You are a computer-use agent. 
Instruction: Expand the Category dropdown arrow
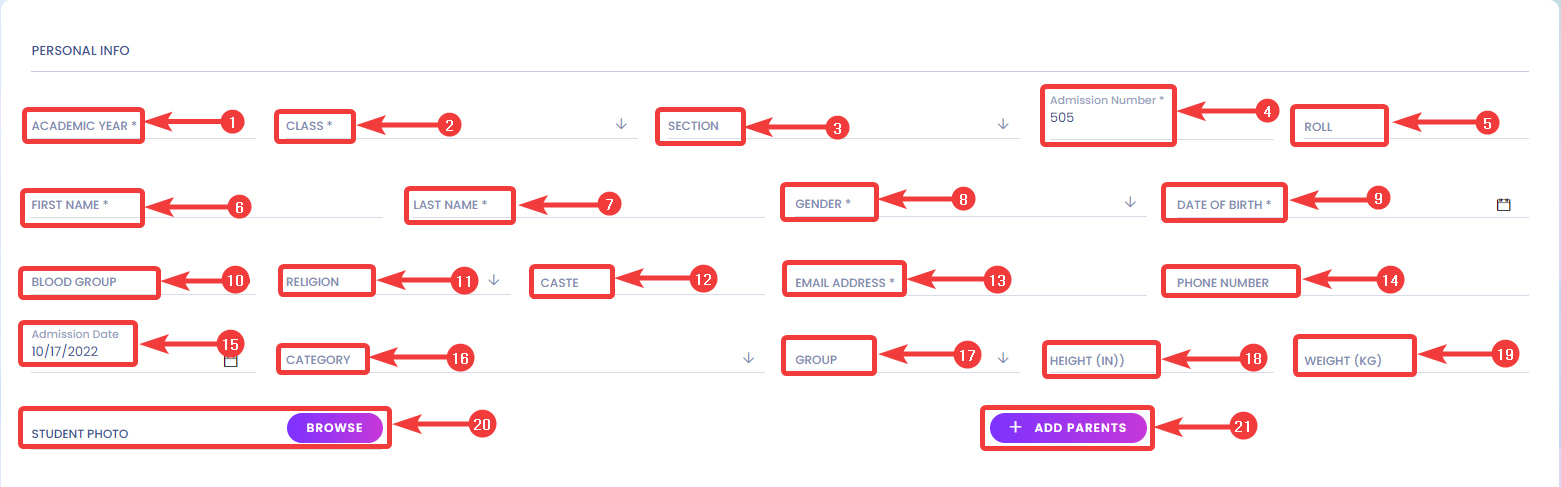(x=748, y=358)
